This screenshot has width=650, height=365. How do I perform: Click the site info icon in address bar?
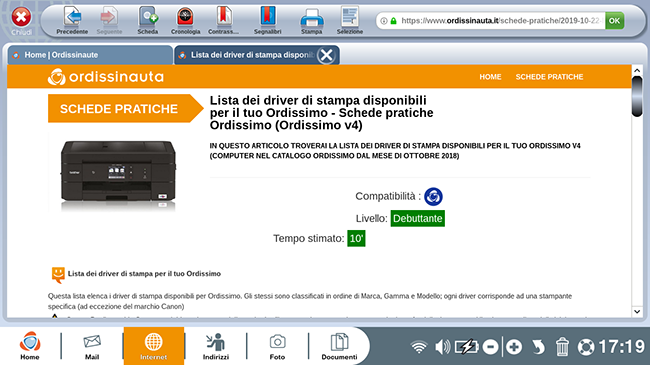click(384, 21)
